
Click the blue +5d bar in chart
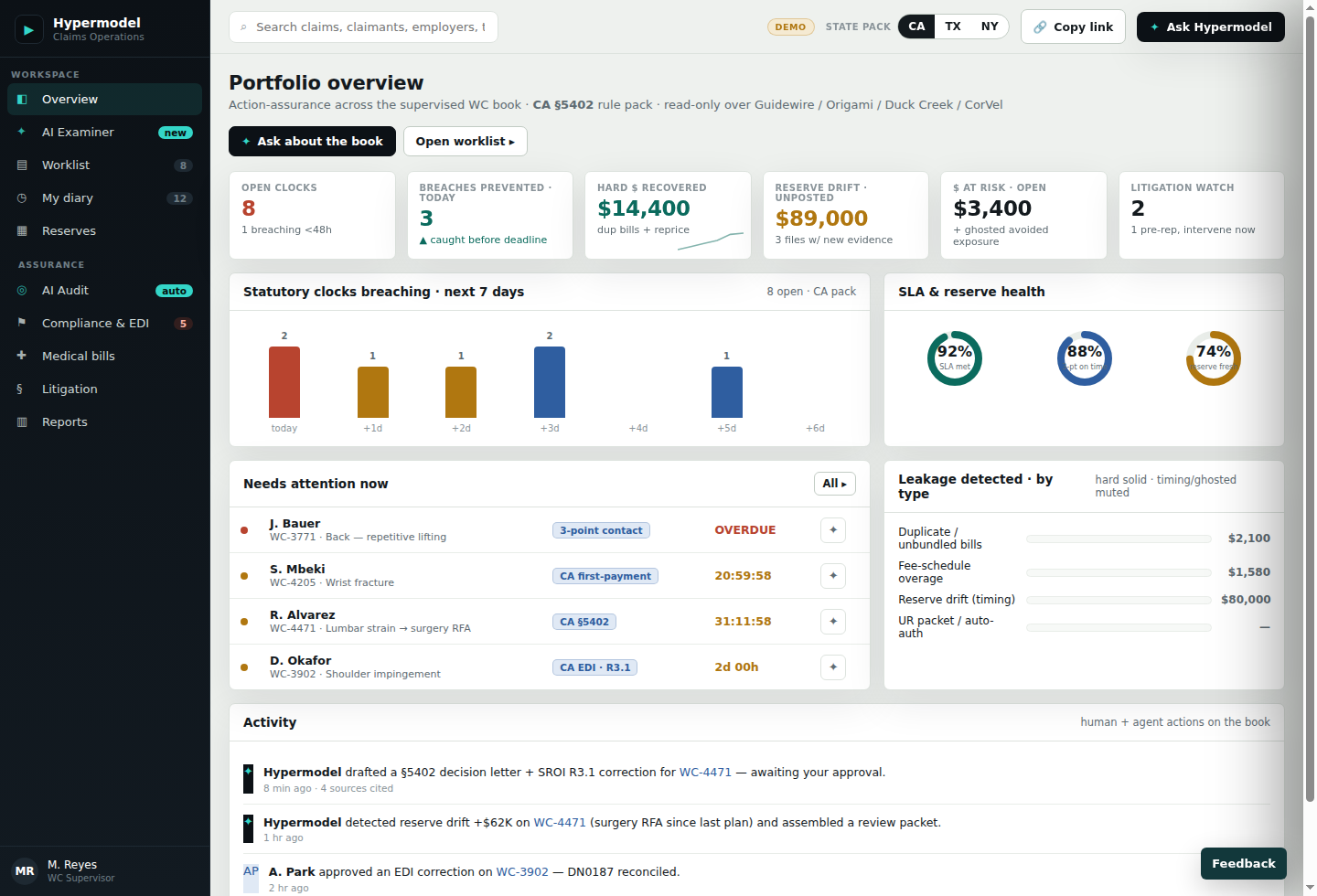[727, 392]
